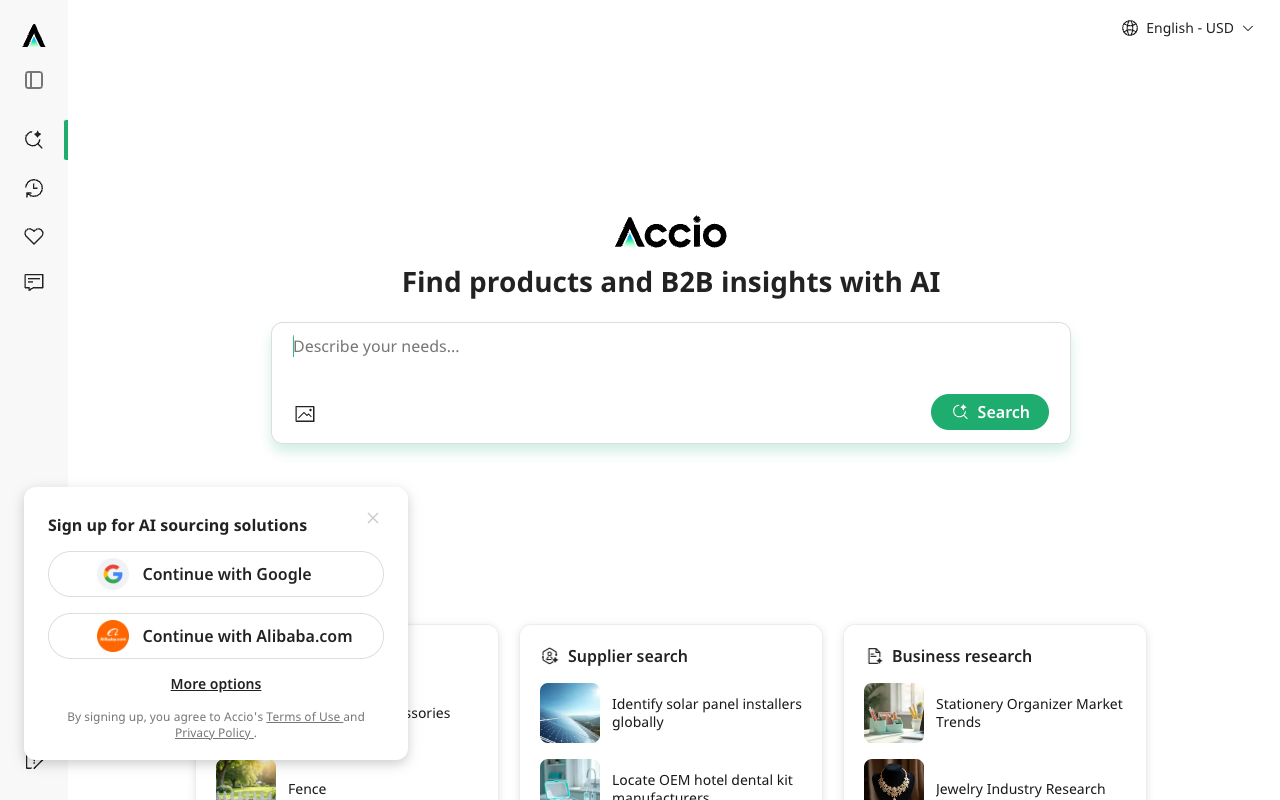The image size is (1280, 800).
Task: Click the Accio logo in the sidebar
Action: pyautogui.click(x=33, y=37)
